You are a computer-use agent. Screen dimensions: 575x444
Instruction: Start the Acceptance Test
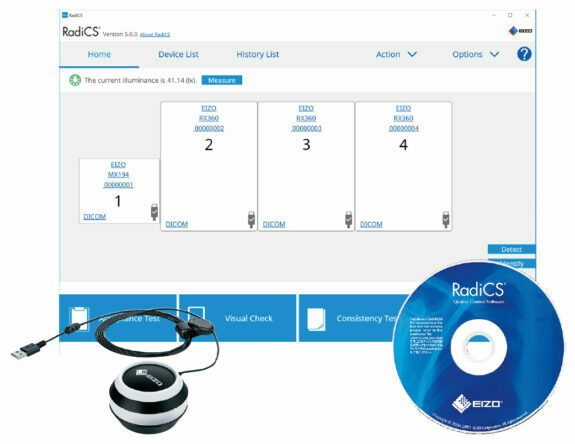[118, 318]
